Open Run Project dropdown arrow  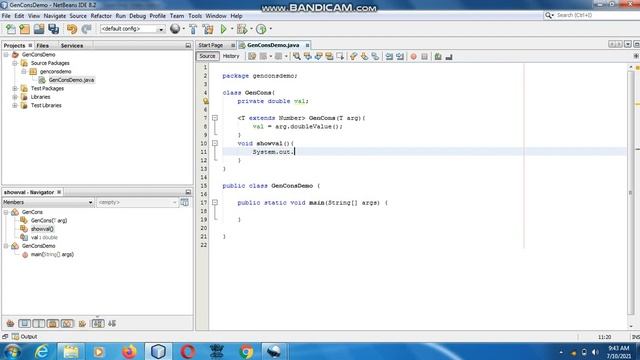pyautogui.click(x=232, y=29)
